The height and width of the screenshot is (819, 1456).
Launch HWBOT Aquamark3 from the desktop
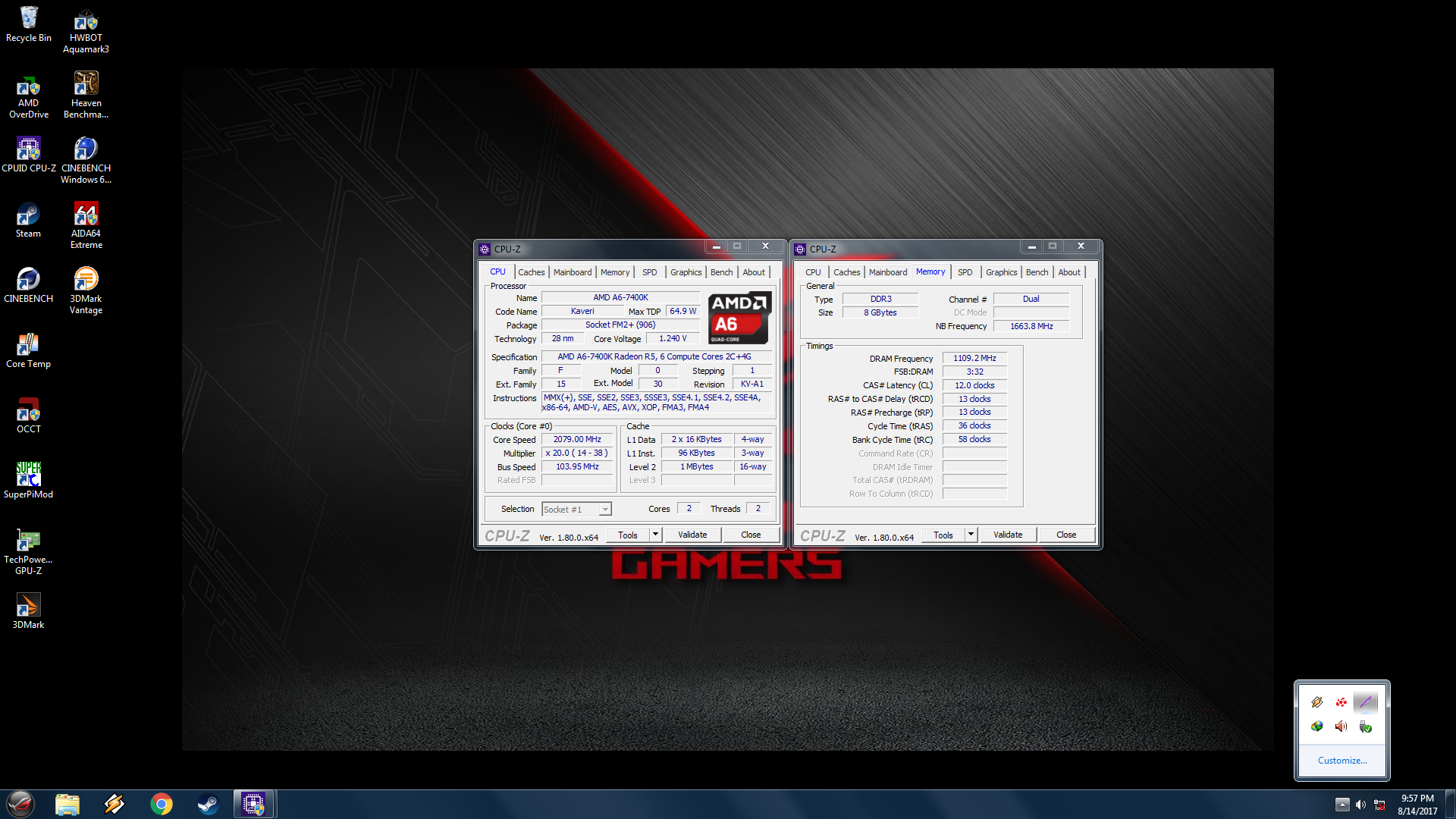[86, 30]
